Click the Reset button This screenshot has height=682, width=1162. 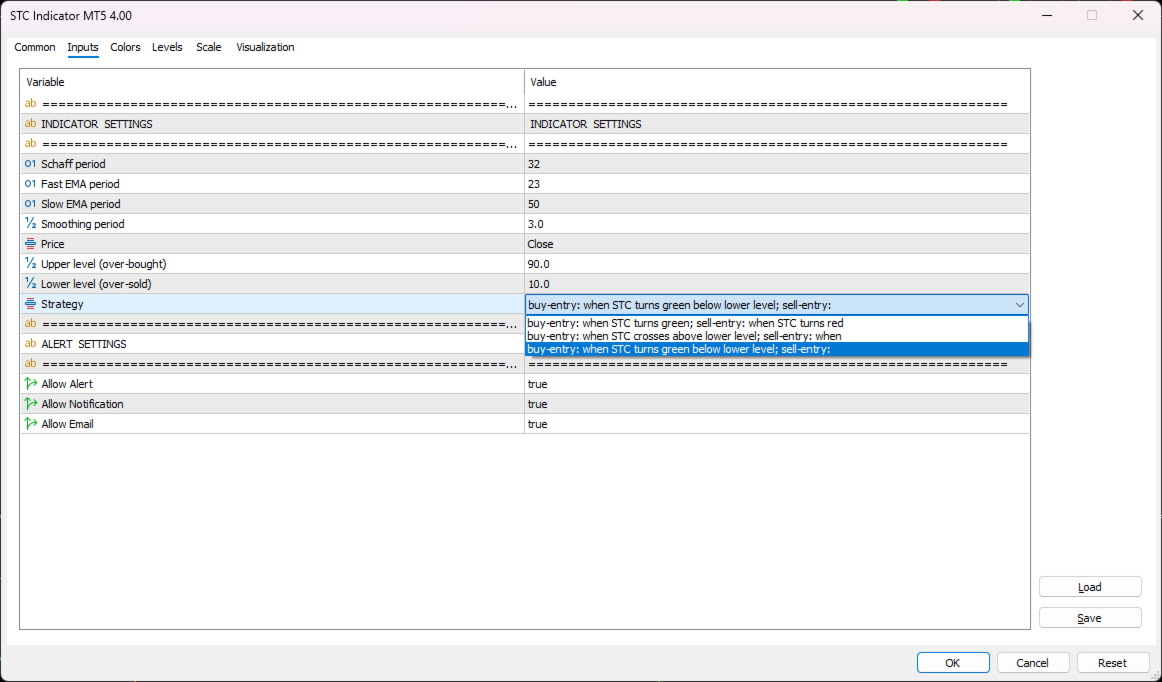point(1112,663)
